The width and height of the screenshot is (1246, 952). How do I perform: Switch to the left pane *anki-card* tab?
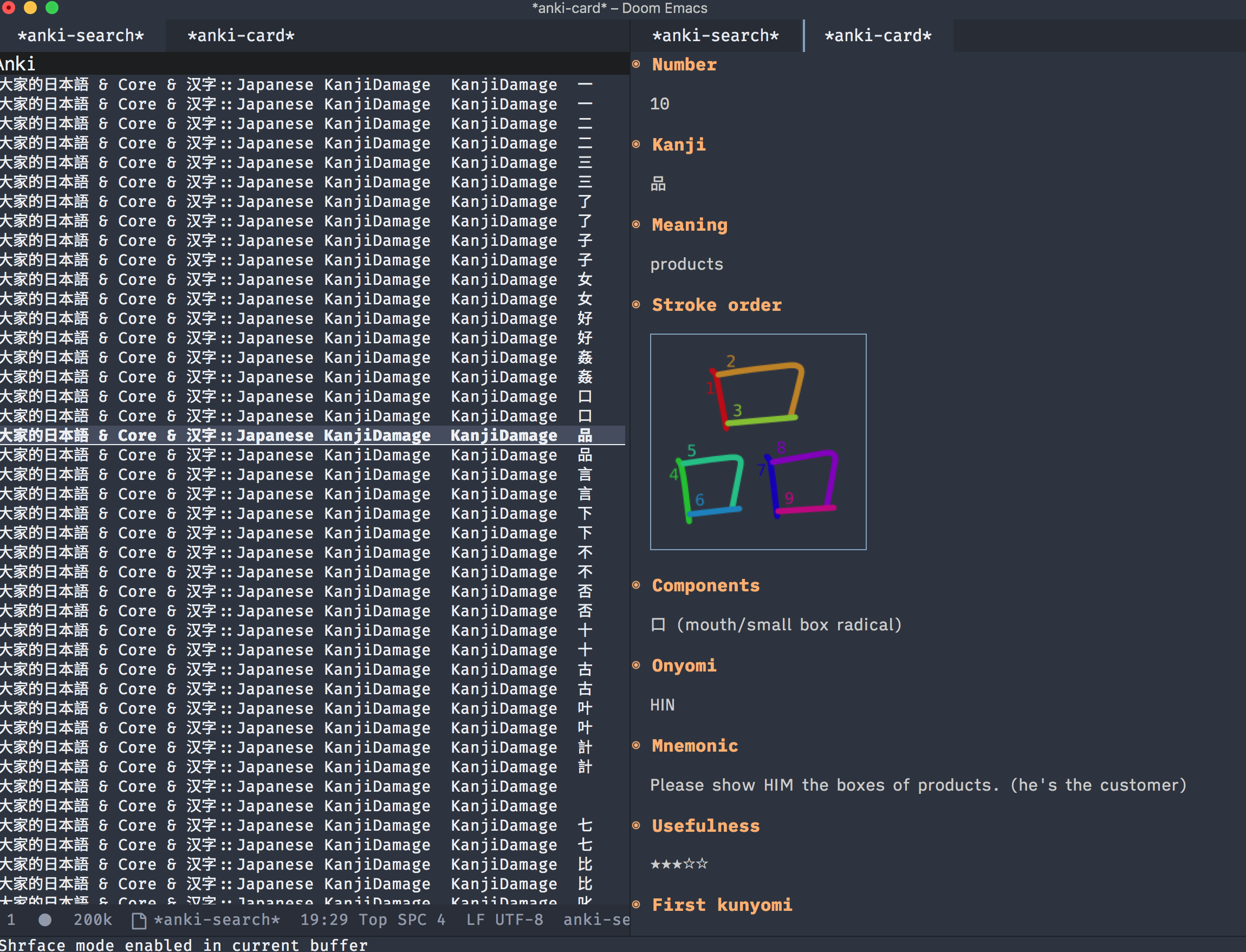pos(241,36)
